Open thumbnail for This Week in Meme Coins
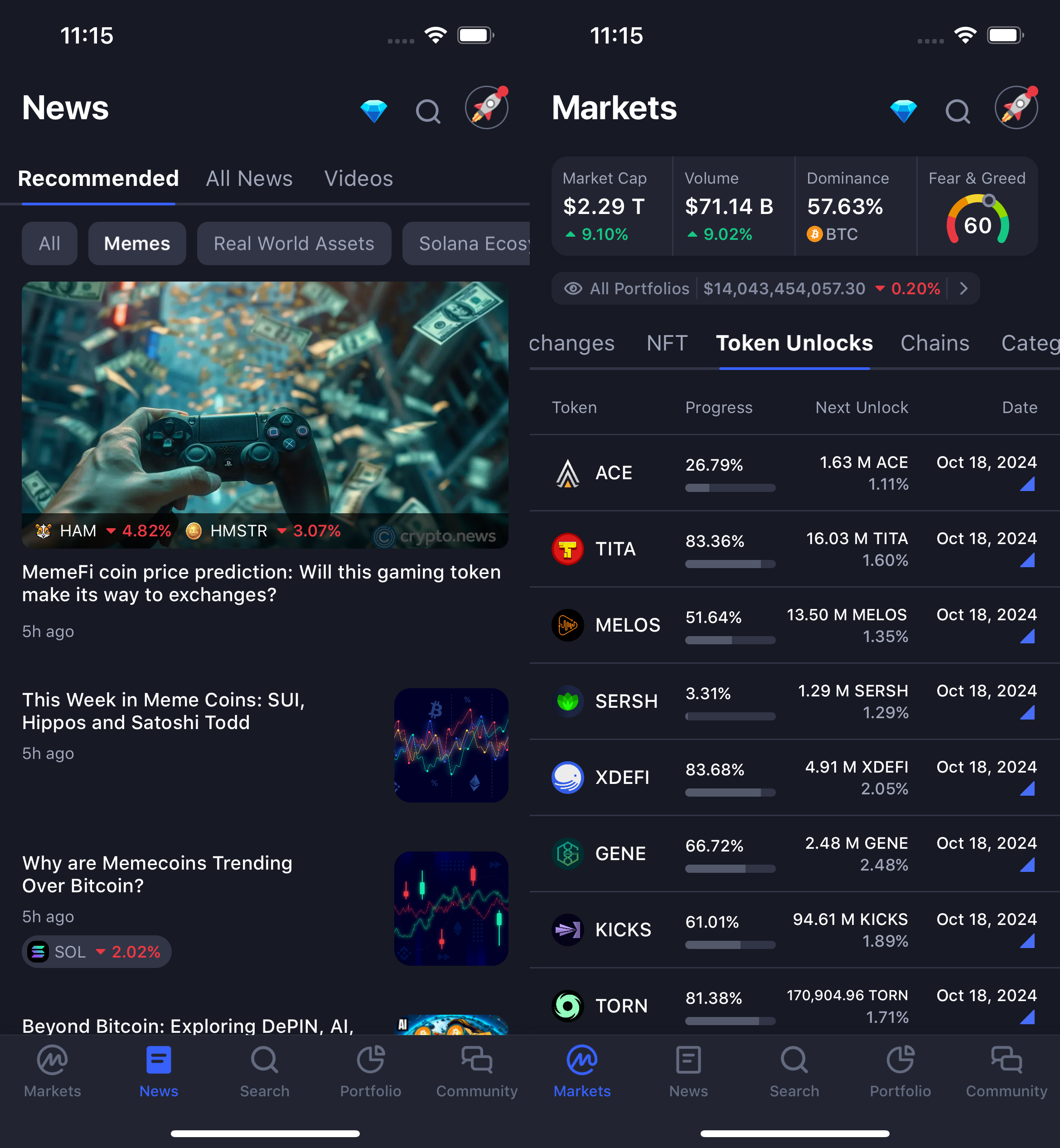 [451, 744]
